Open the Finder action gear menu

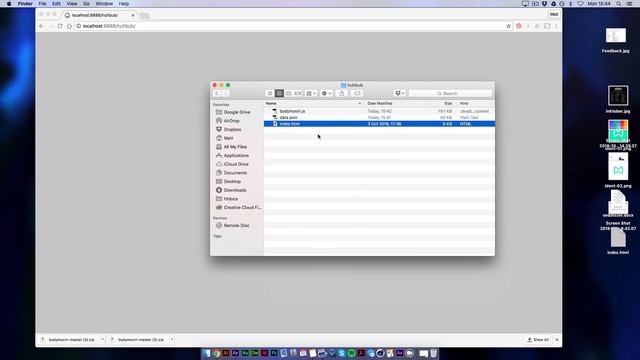coord(326,93)
